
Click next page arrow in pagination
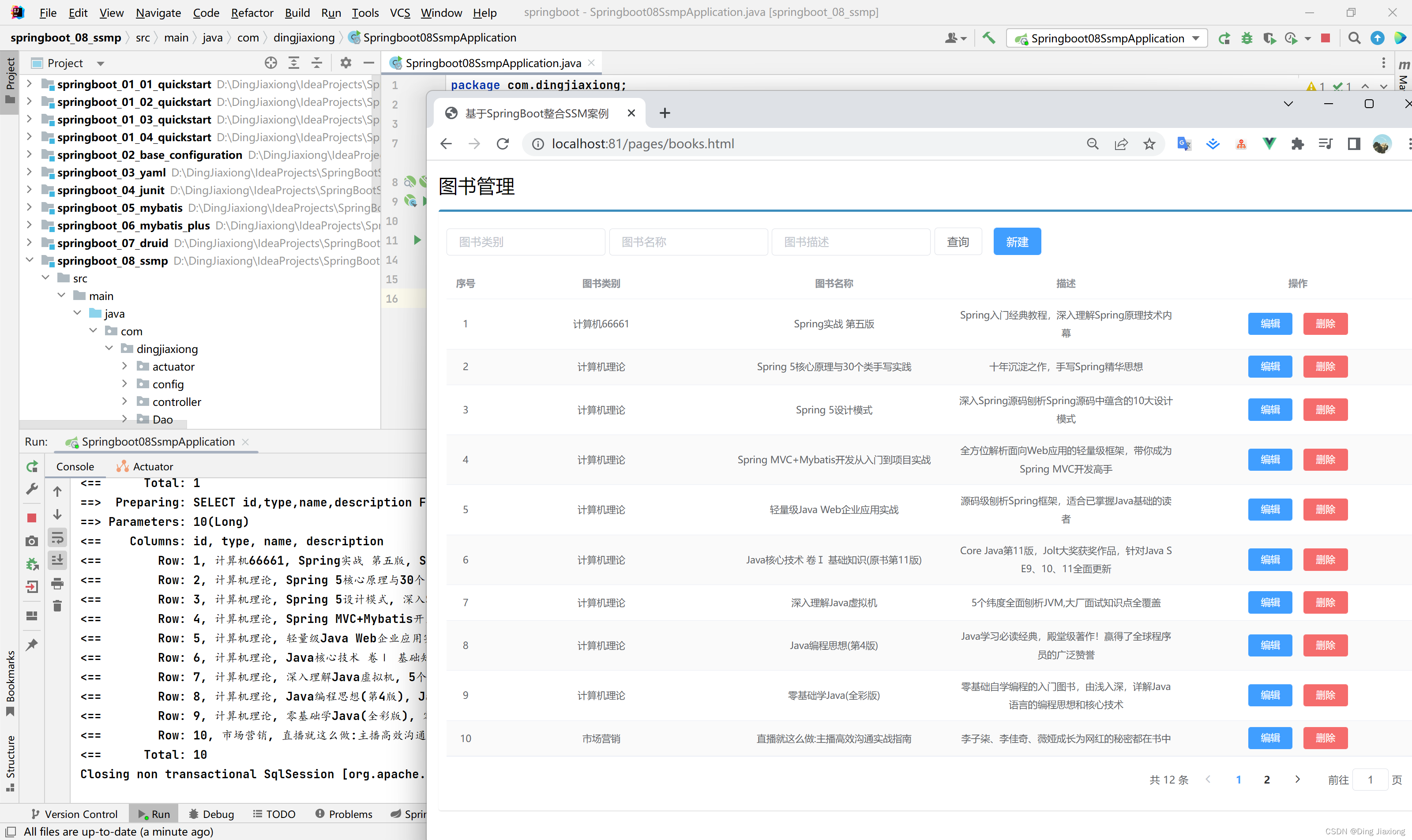(x=1297, y=780)
